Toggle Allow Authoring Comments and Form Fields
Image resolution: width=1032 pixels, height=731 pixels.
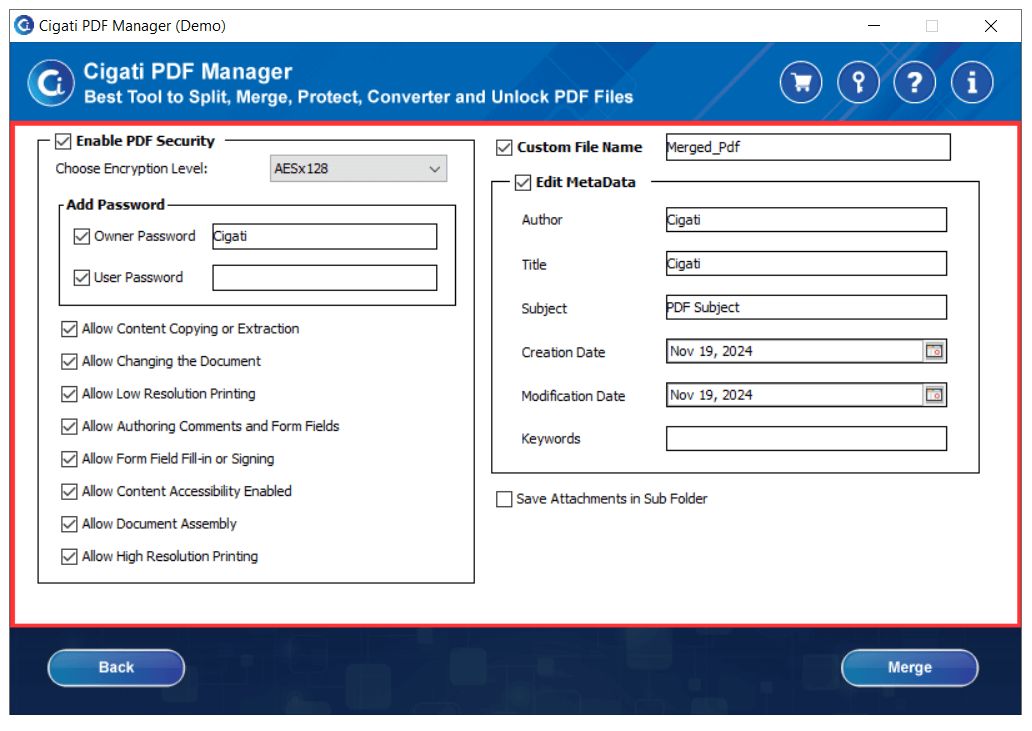point(69,426)
